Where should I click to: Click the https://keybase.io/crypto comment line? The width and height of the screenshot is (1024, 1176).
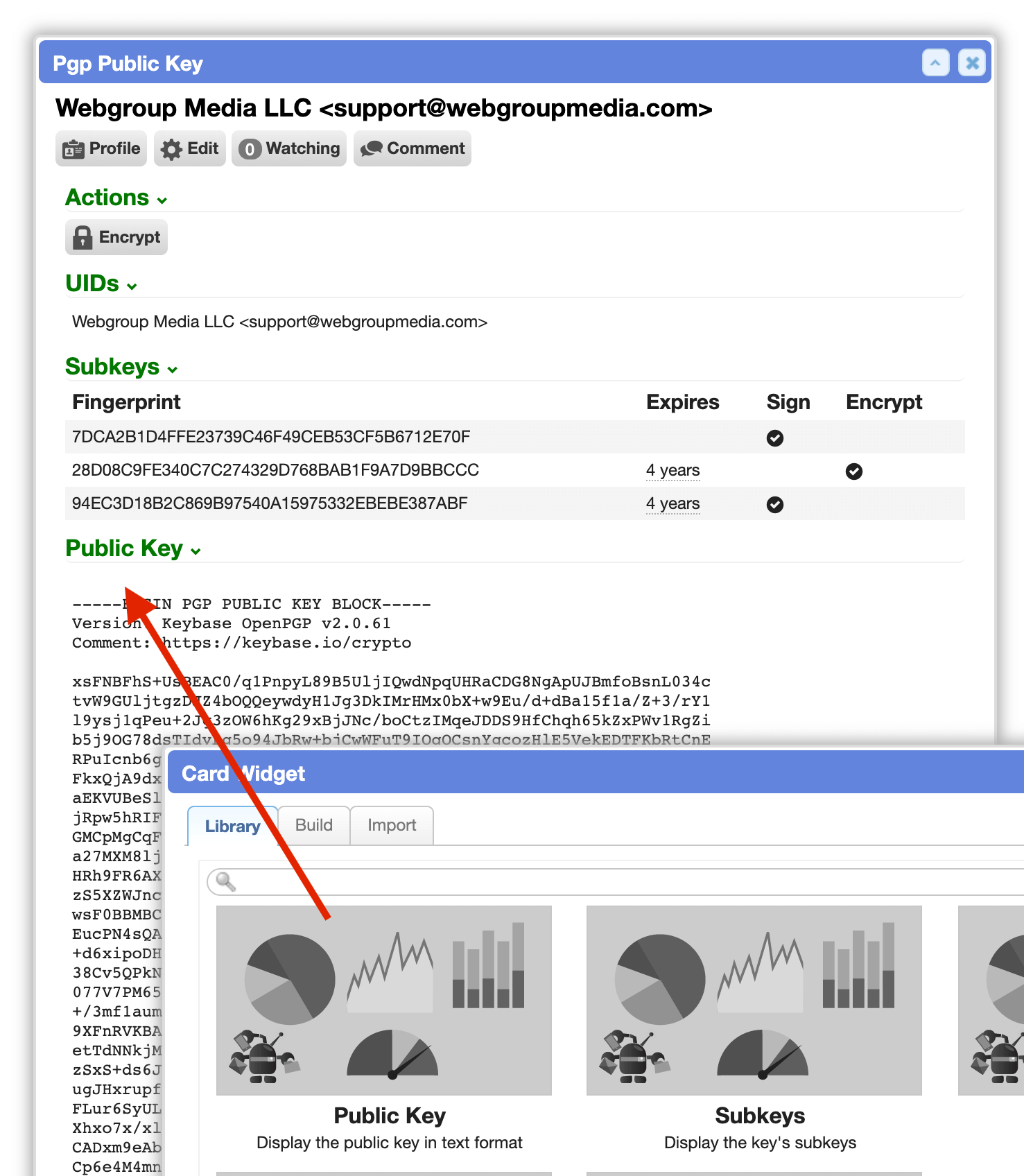242,643
